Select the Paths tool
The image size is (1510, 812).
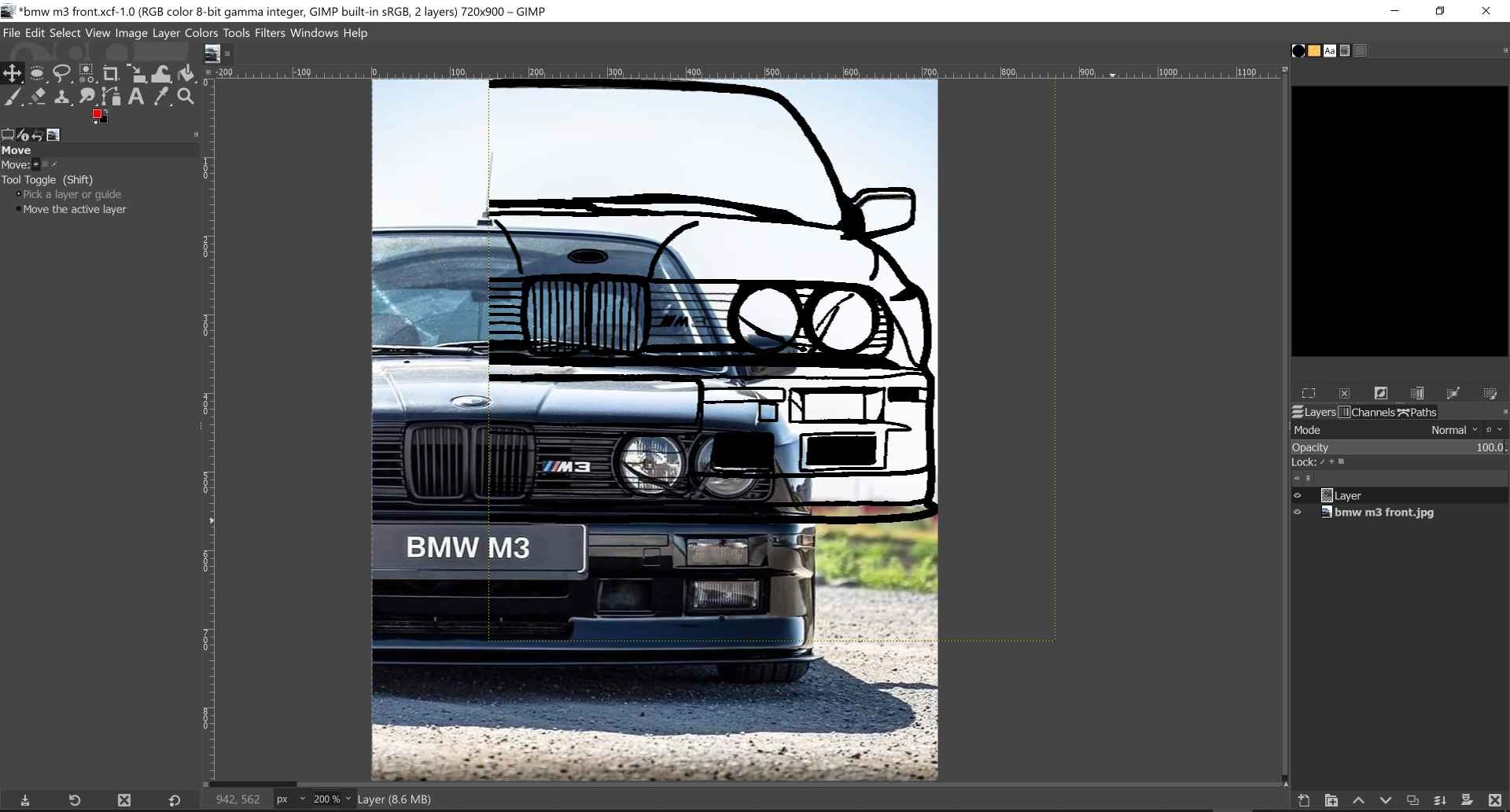coord(111,97)
